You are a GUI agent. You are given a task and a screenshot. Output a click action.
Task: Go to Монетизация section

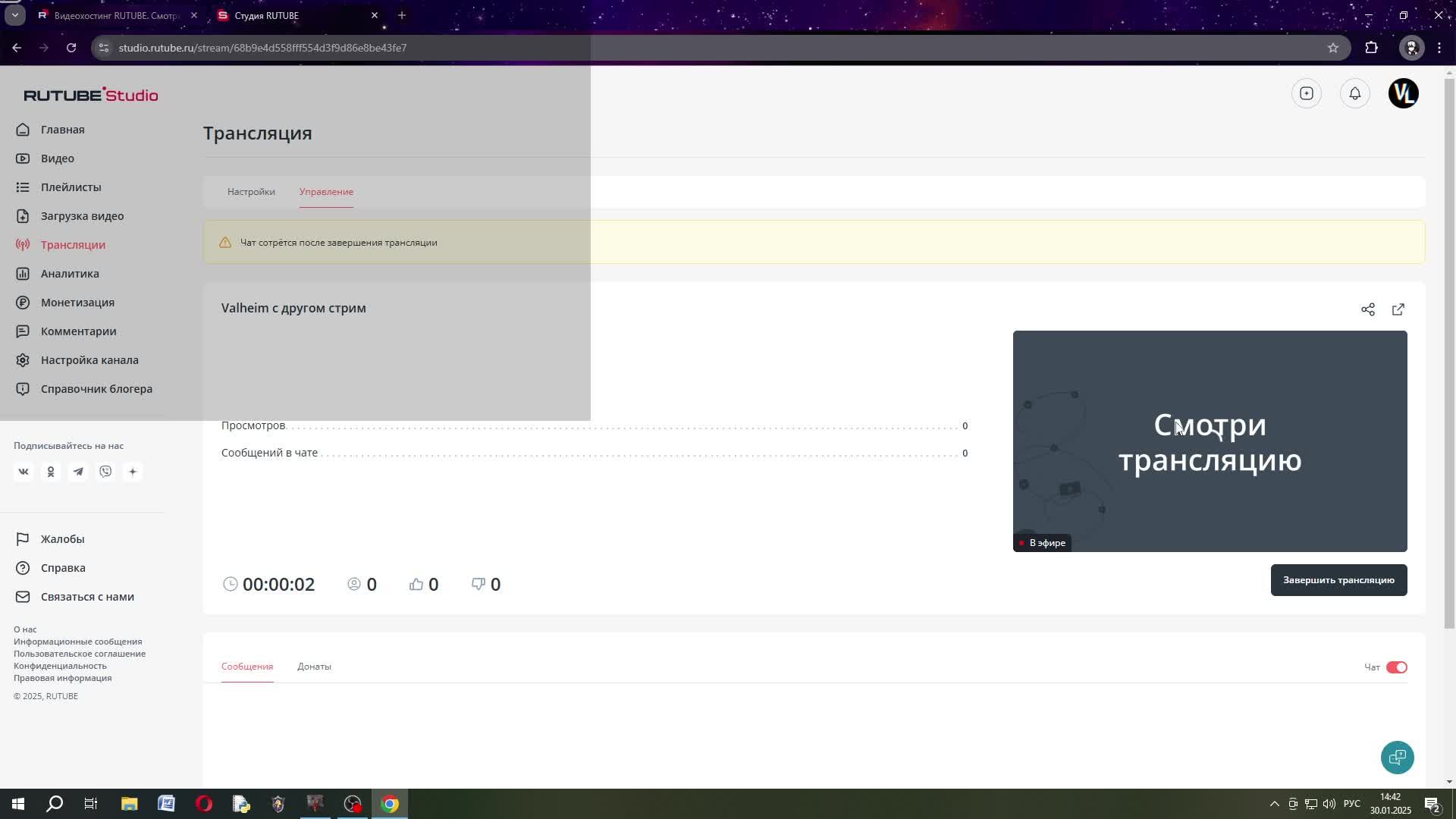point(77,303)
